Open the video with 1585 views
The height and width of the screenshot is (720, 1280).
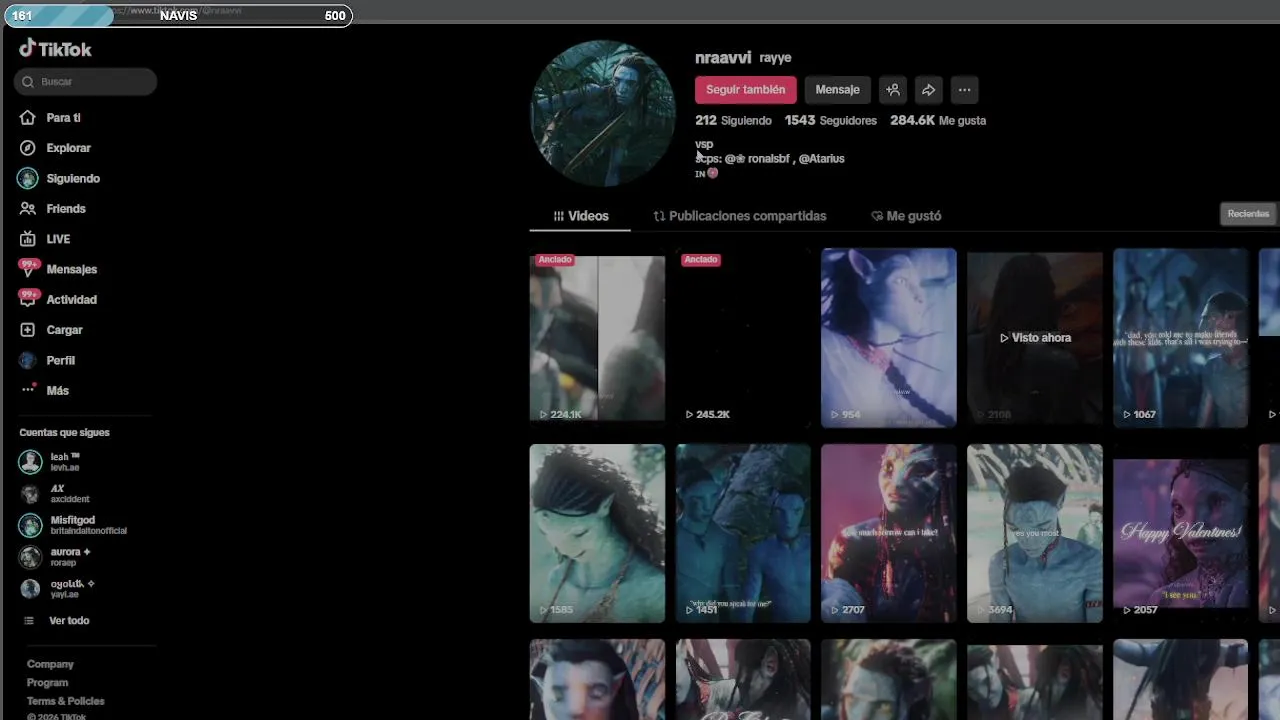(x=597, y=533)
